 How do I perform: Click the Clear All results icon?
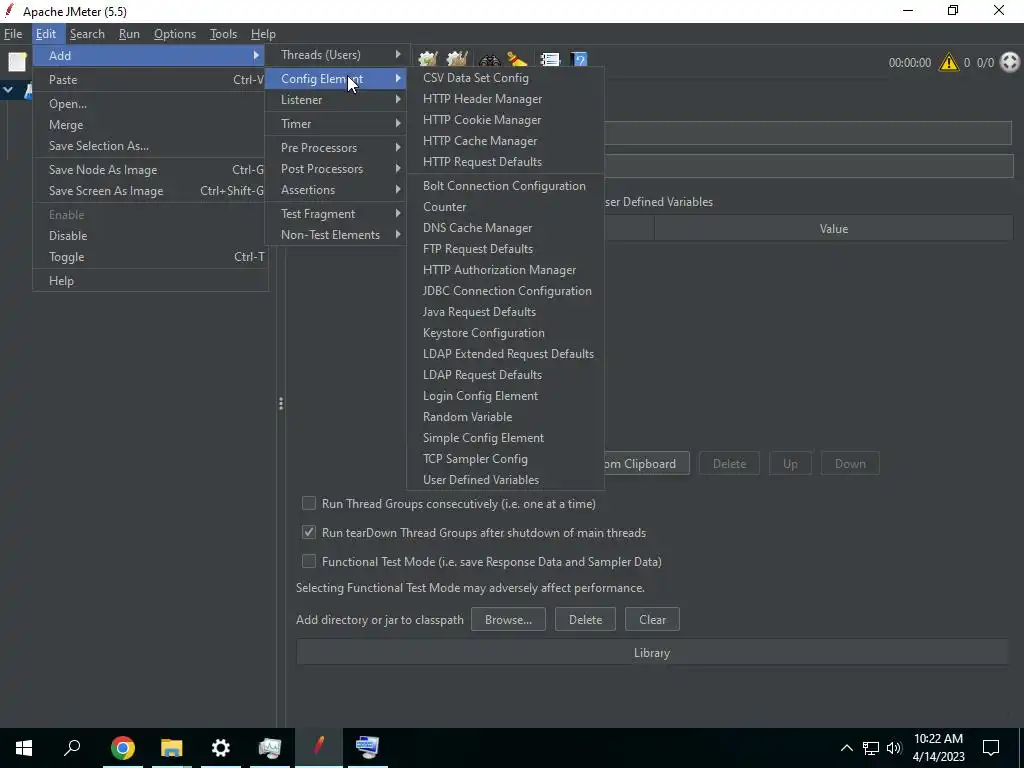pyautogui.click(x=457, y=61)
